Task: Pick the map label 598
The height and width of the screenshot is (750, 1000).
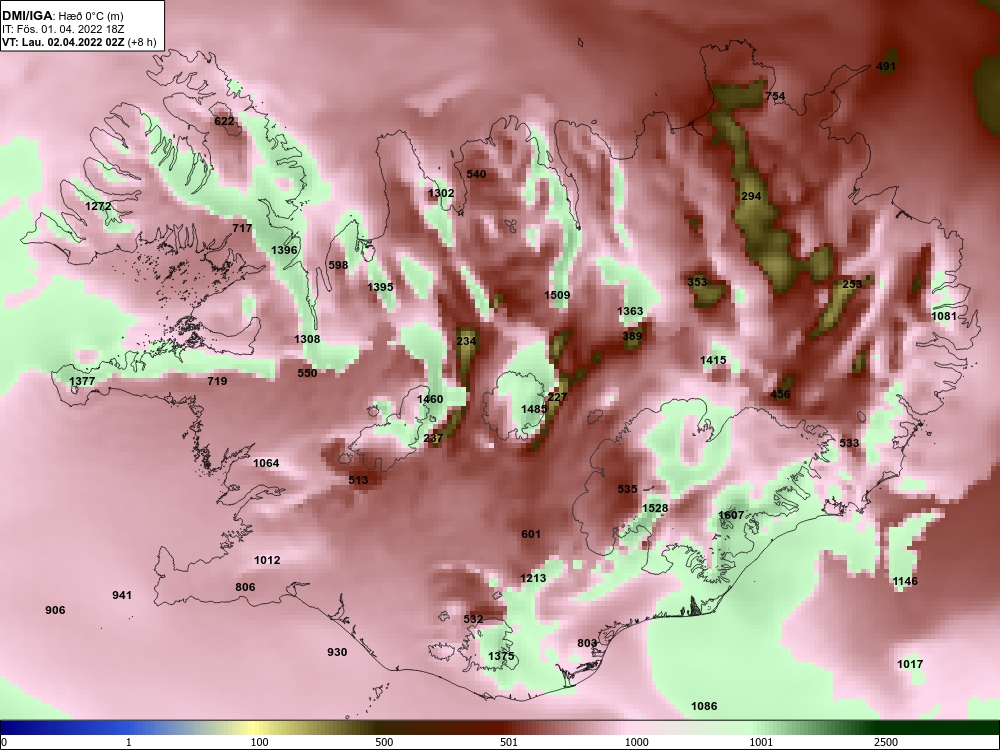Action: click(x=338, y=265)
